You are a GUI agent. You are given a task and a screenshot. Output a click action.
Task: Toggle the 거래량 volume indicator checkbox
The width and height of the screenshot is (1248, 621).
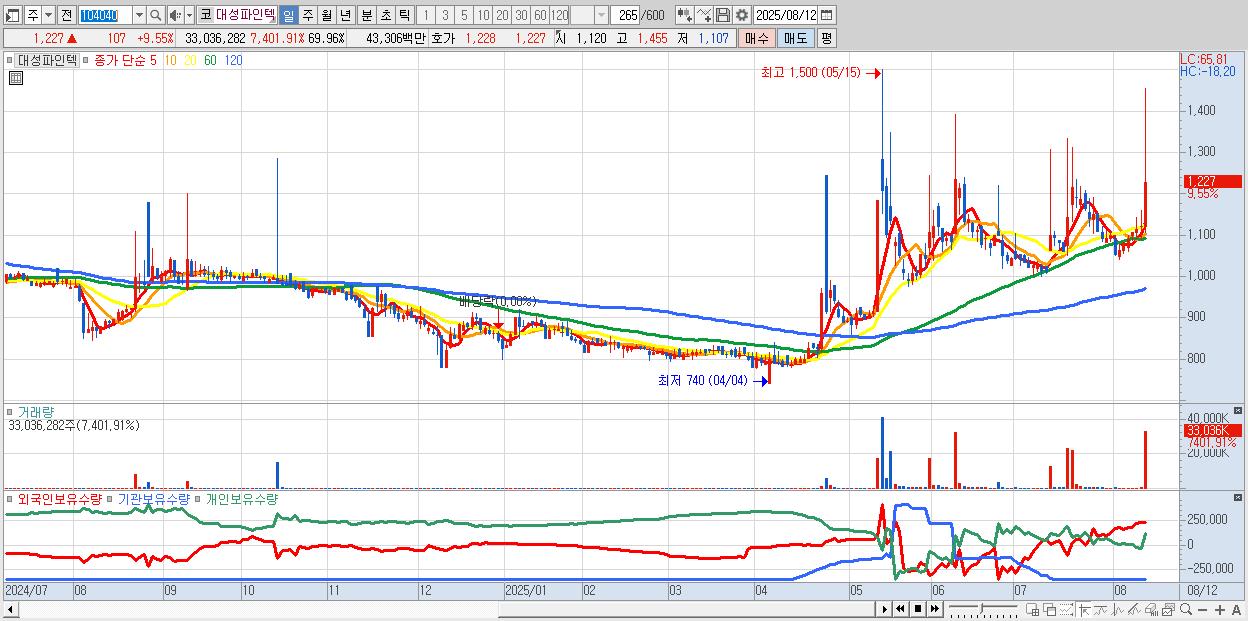pyautogui.click(x=11, y=411)
